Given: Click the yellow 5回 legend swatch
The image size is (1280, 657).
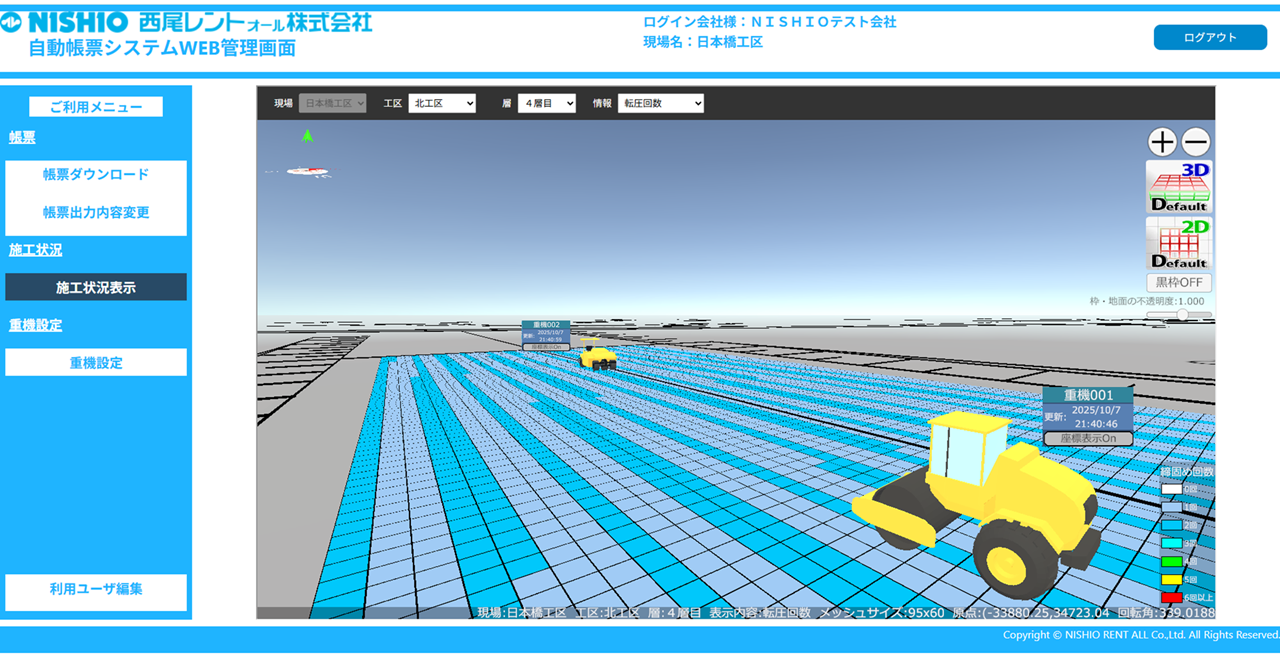Looking at the screenshot, I should coord(1171,579).
